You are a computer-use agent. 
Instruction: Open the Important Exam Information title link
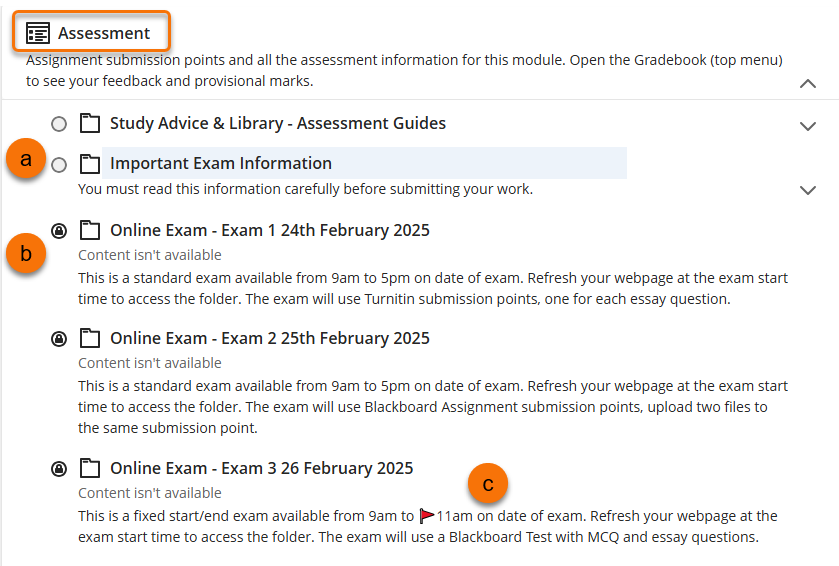(221, 164)
